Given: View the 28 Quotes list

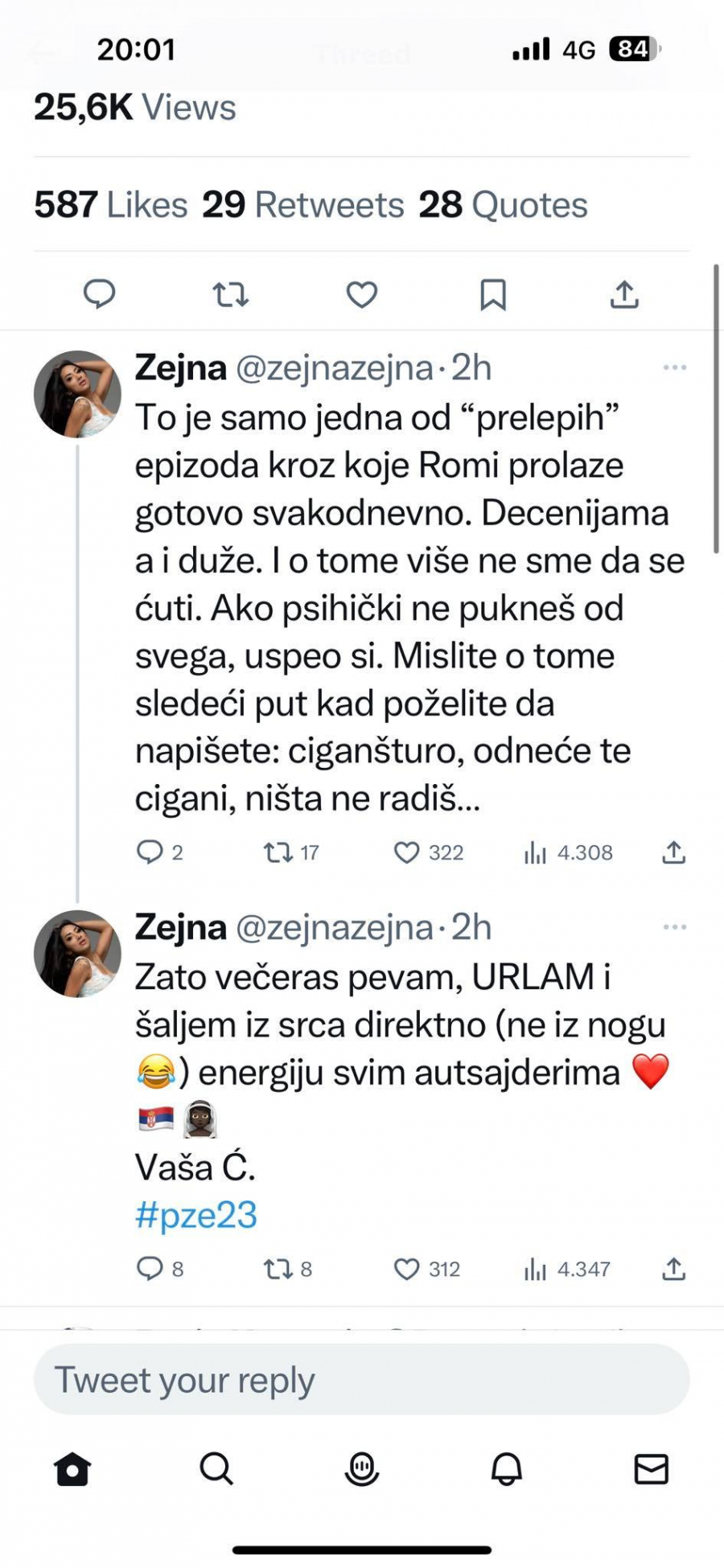Looking at the screenshot, I should pyautogui.click(x=504, y=204).
